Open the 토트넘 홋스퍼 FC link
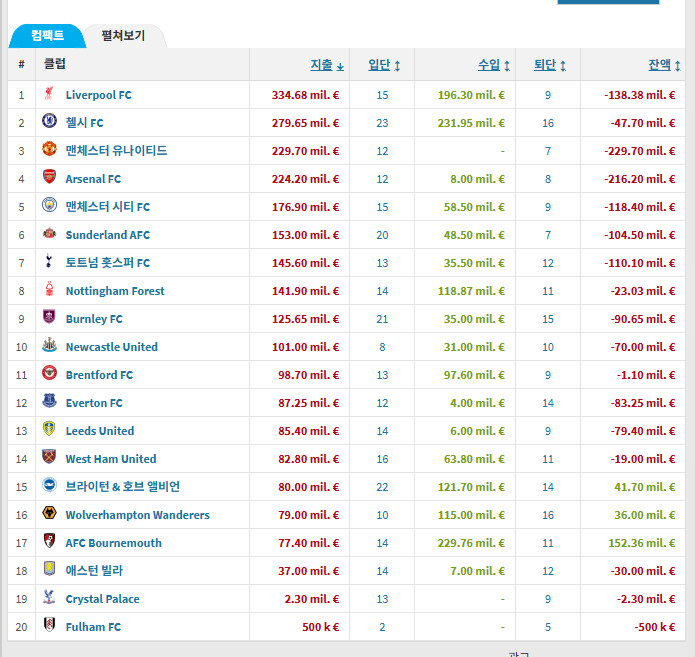Image resolution: width=695 pixels, height=657 pixels. [108, 262]
